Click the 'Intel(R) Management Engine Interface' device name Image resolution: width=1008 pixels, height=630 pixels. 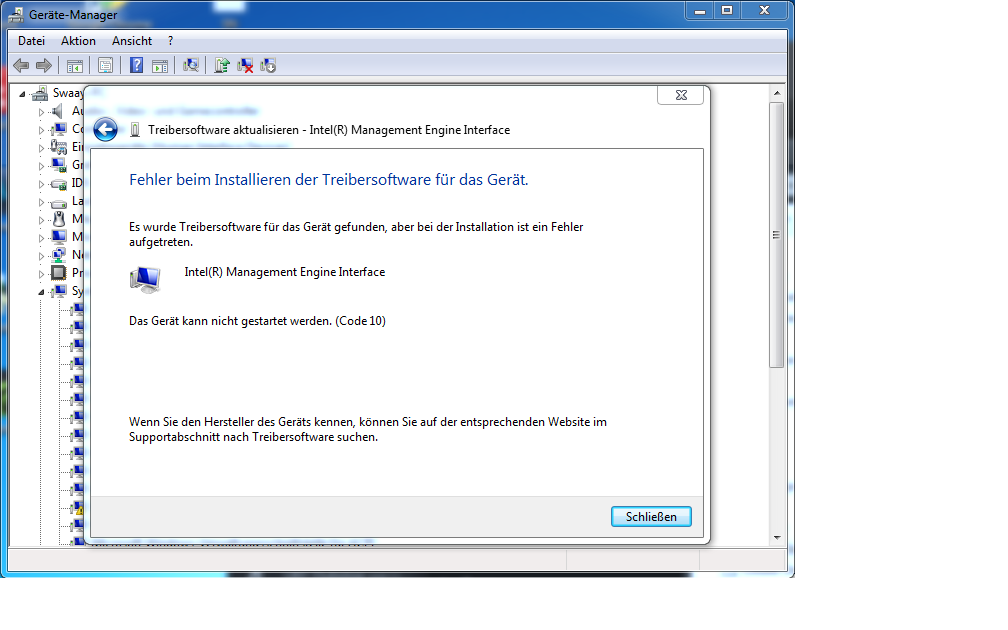pyautogui.click(x=285, y=272)
